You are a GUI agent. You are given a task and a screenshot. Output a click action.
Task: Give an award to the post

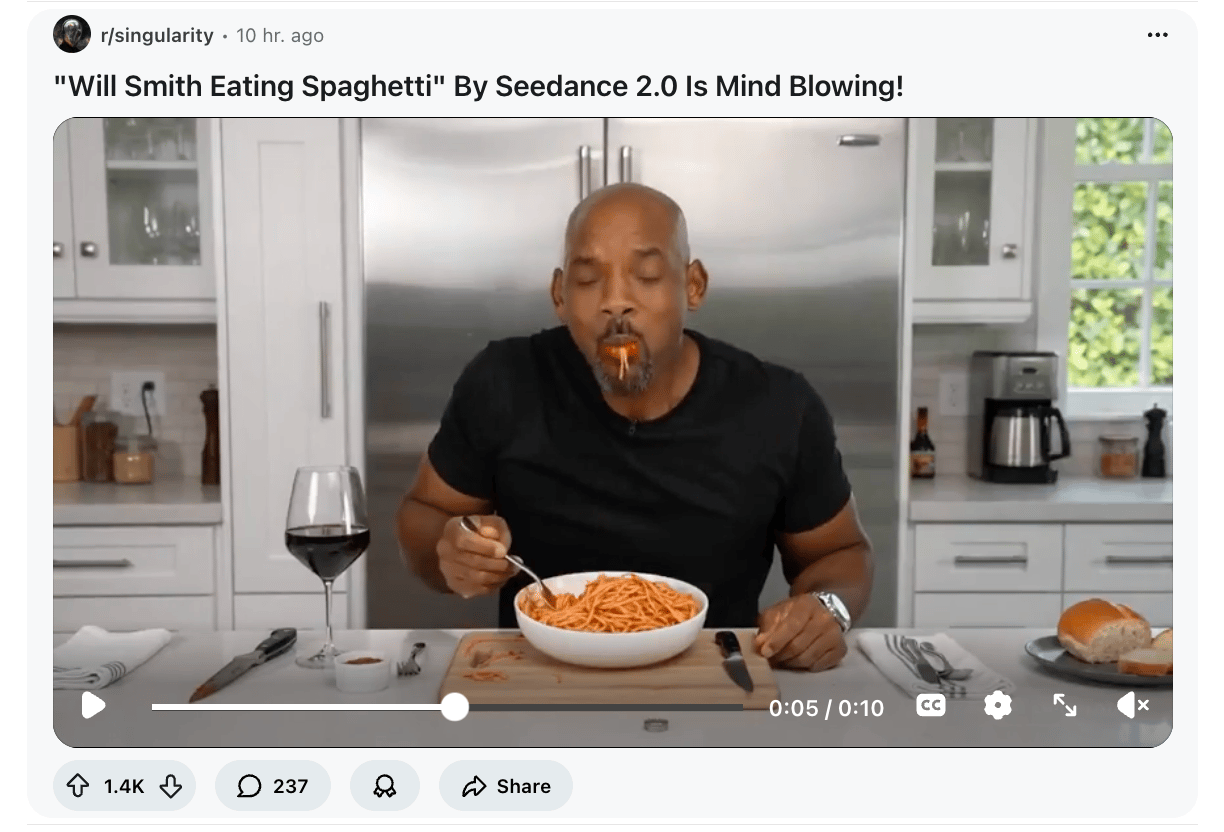(x=384, y=786)
